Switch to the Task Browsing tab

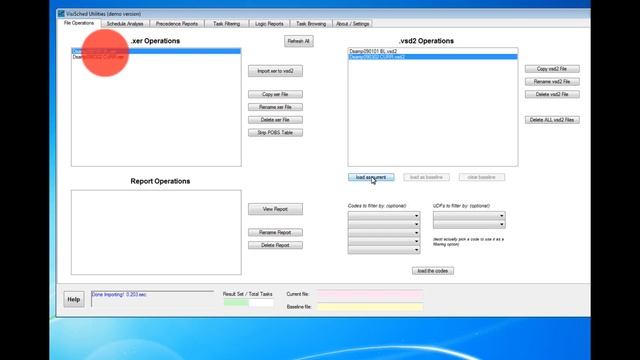[311, 24]
